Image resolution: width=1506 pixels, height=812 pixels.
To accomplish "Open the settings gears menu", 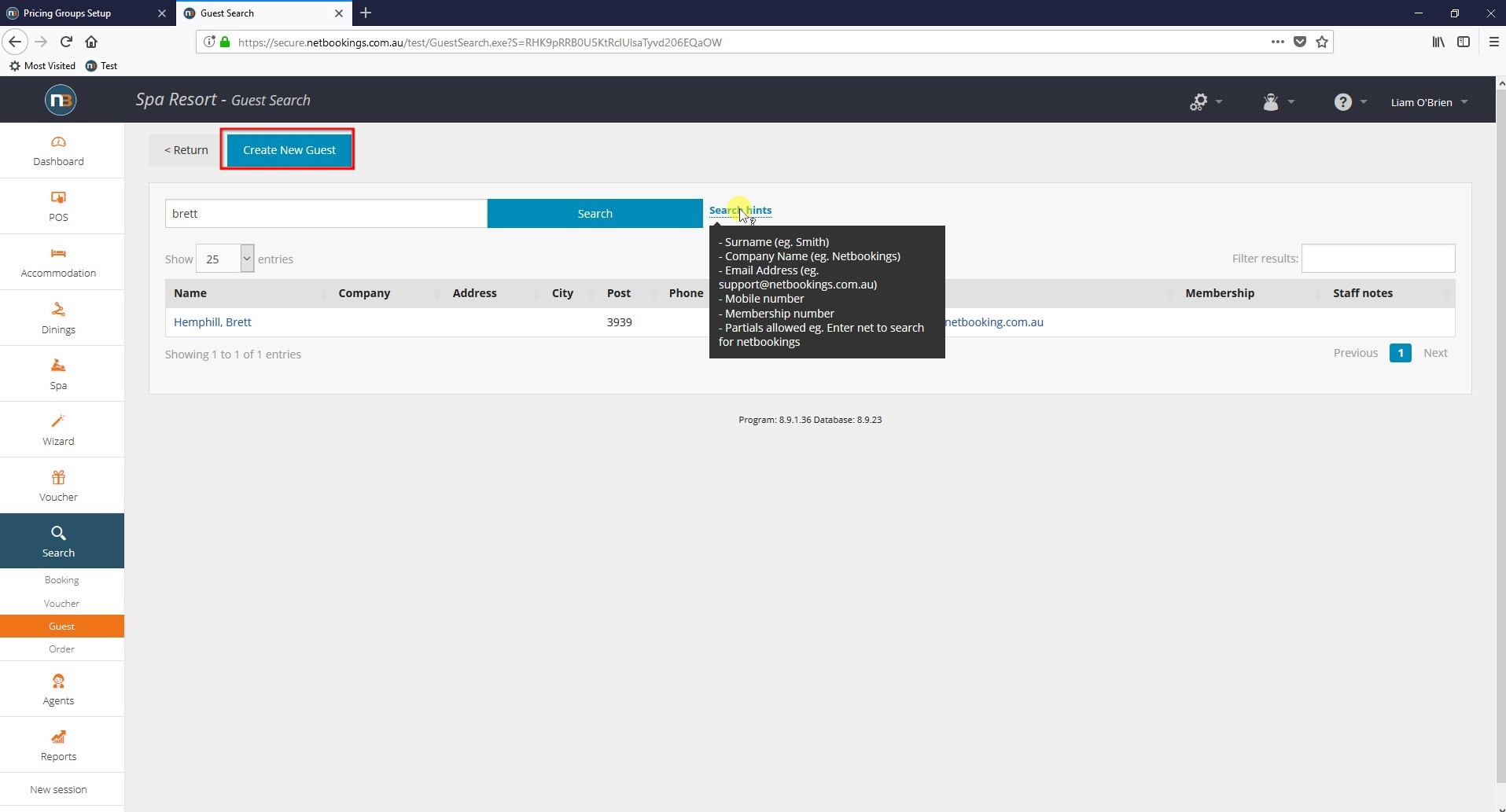I will (1205, 102).
